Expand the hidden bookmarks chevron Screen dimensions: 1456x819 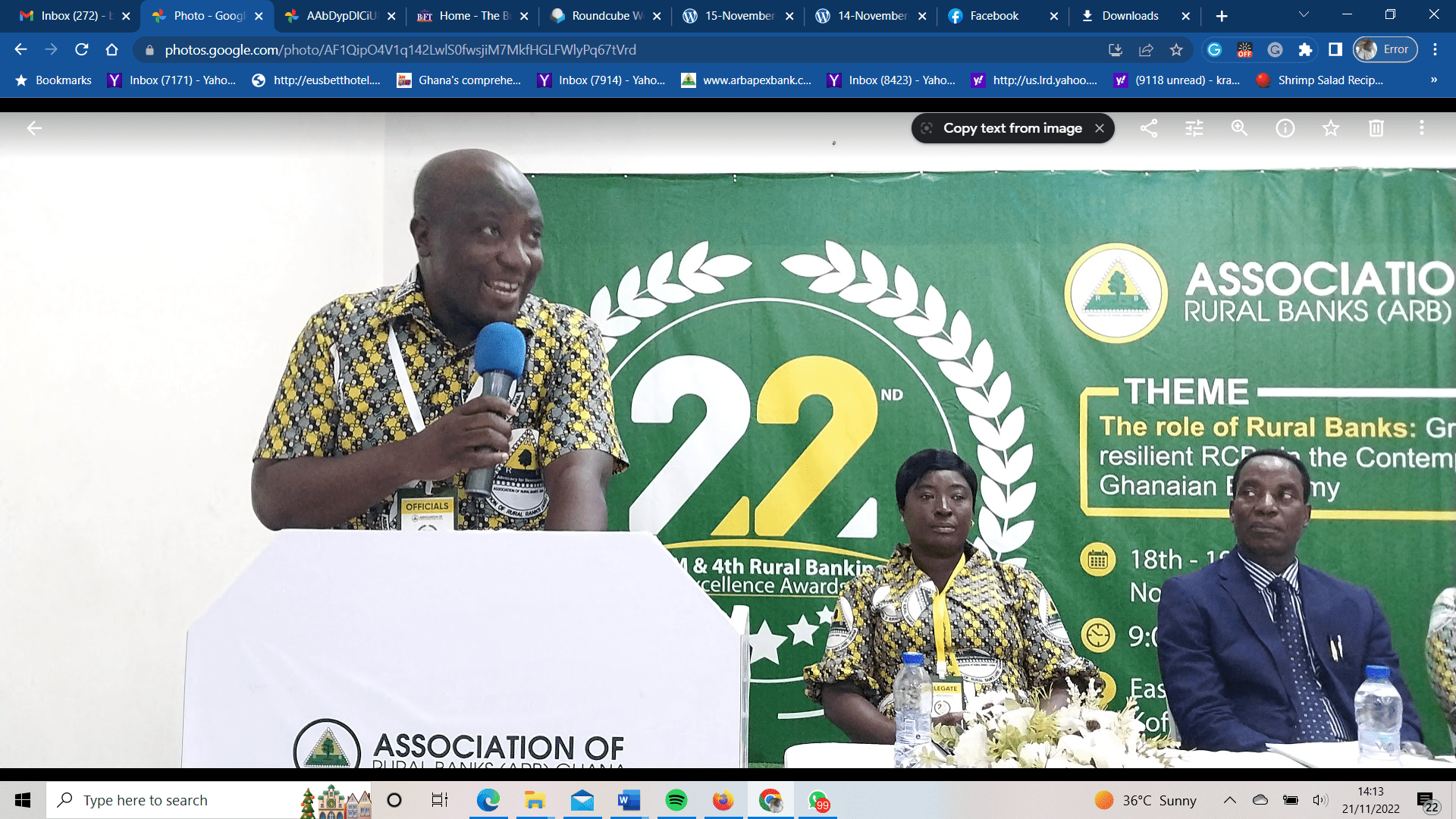coord(1434,80)
